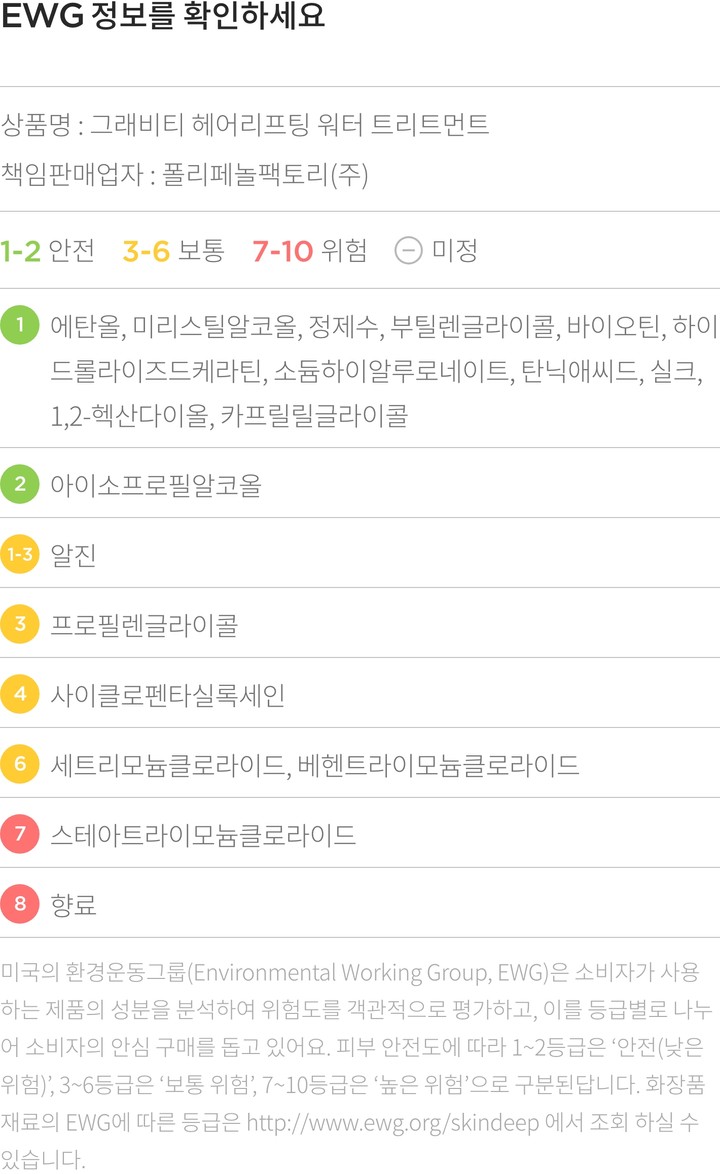Select the 프로필렌글라이콜 ingredient
This screenshot has height=1174, width=720.
(144, 625)
